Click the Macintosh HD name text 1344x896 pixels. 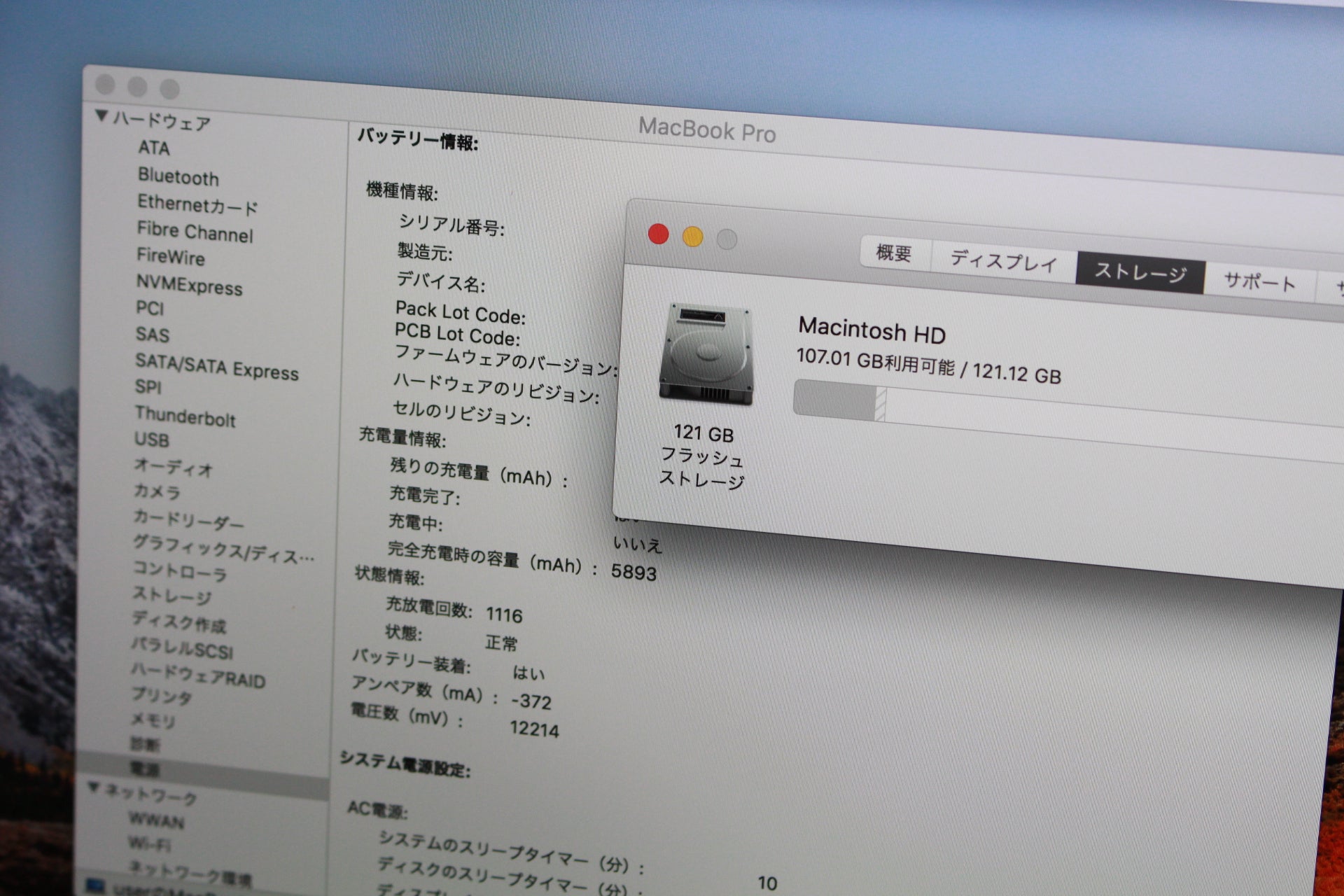[871, 330]
